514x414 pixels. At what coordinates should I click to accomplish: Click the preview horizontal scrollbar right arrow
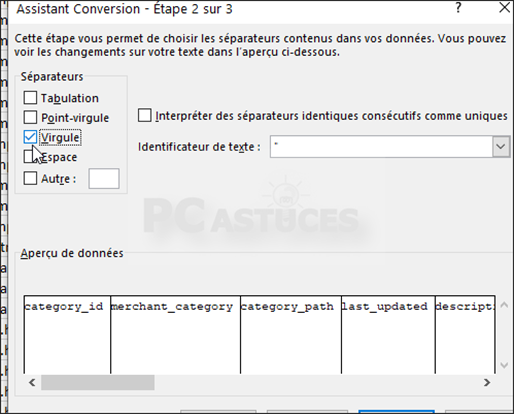tap(487, 382)
